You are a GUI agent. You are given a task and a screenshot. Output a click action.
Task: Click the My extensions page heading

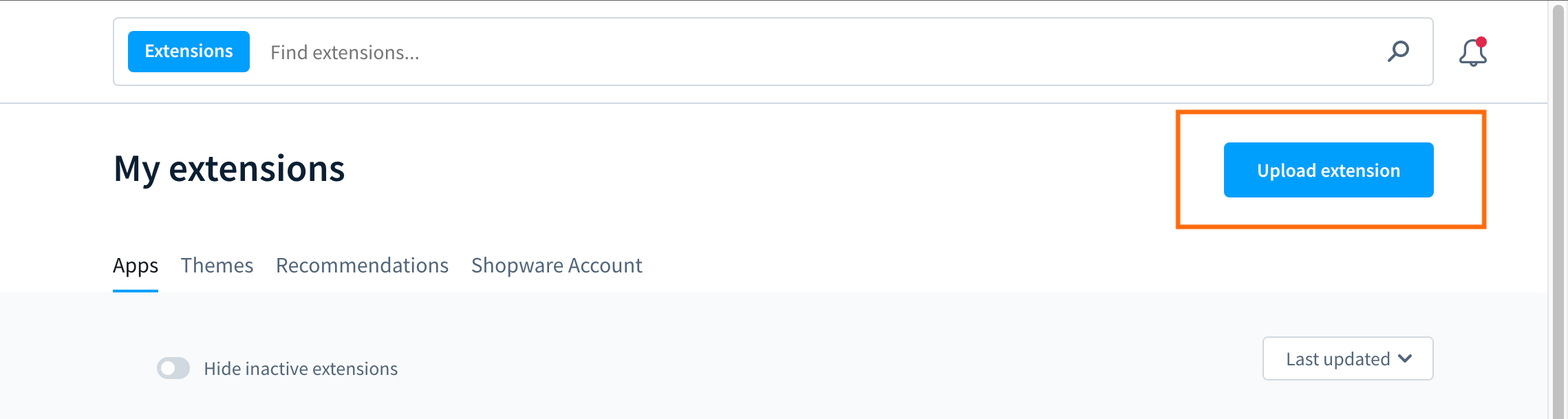pos(229,169)
